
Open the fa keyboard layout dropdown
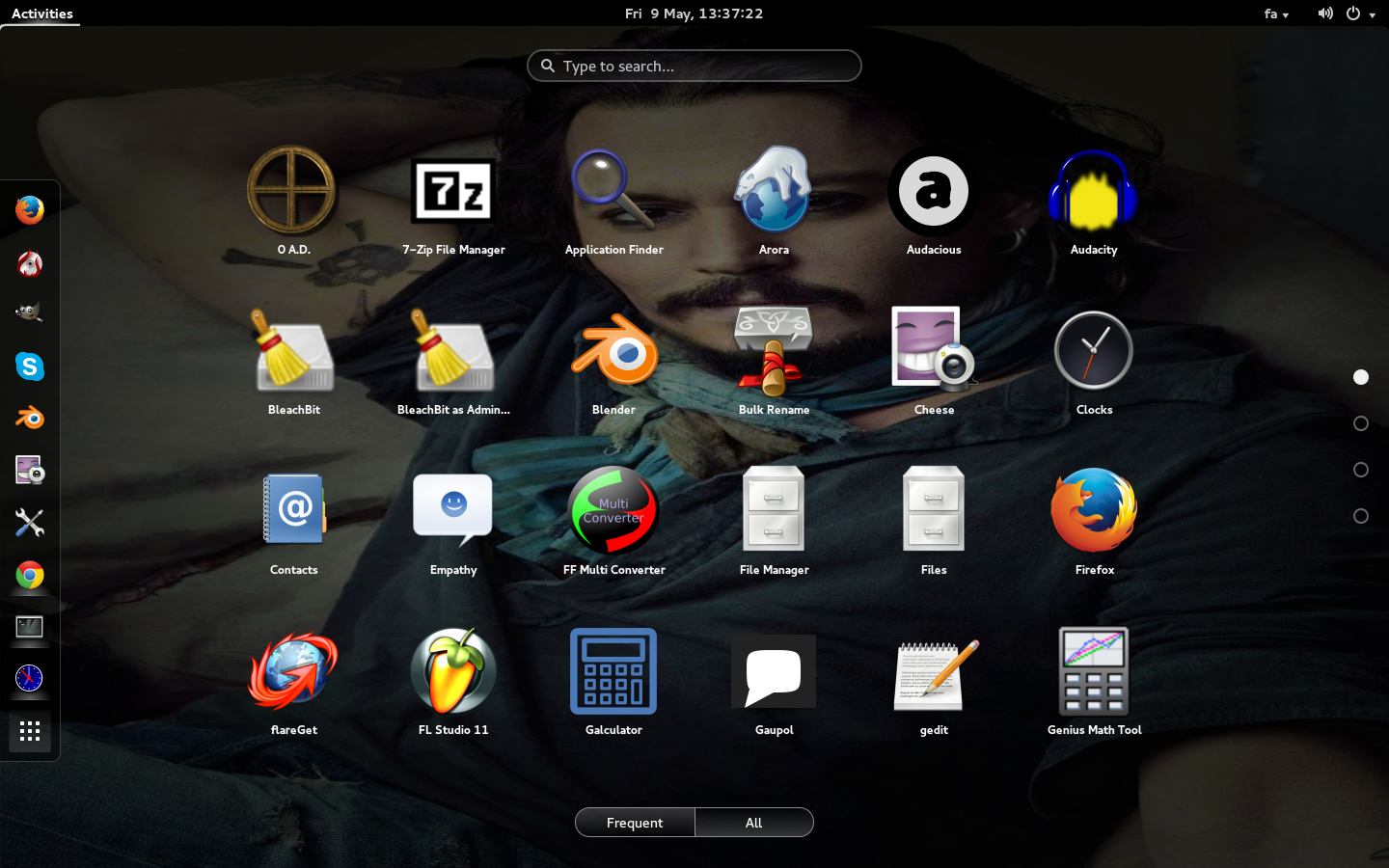pos(1276,14)
